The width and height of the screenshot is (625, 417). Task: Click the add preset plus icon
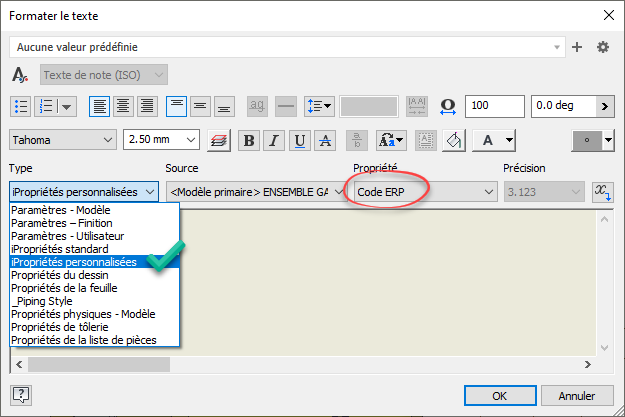pyautogui.click(x=577, y=47)
